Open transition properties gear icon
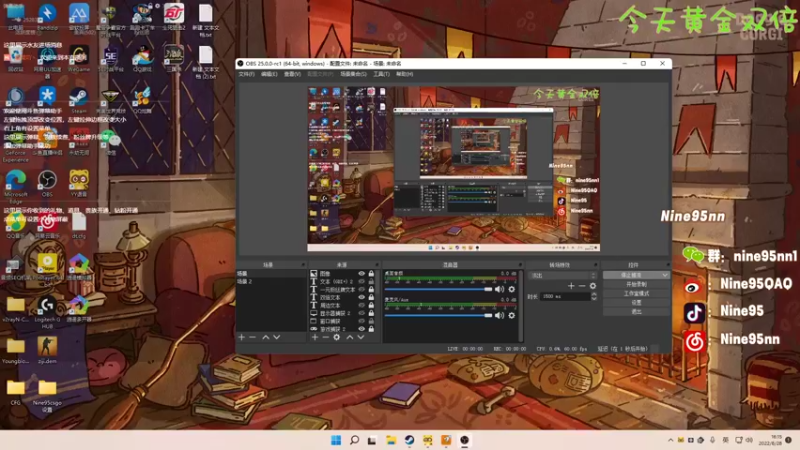800x450 pixels. [593, 286]
